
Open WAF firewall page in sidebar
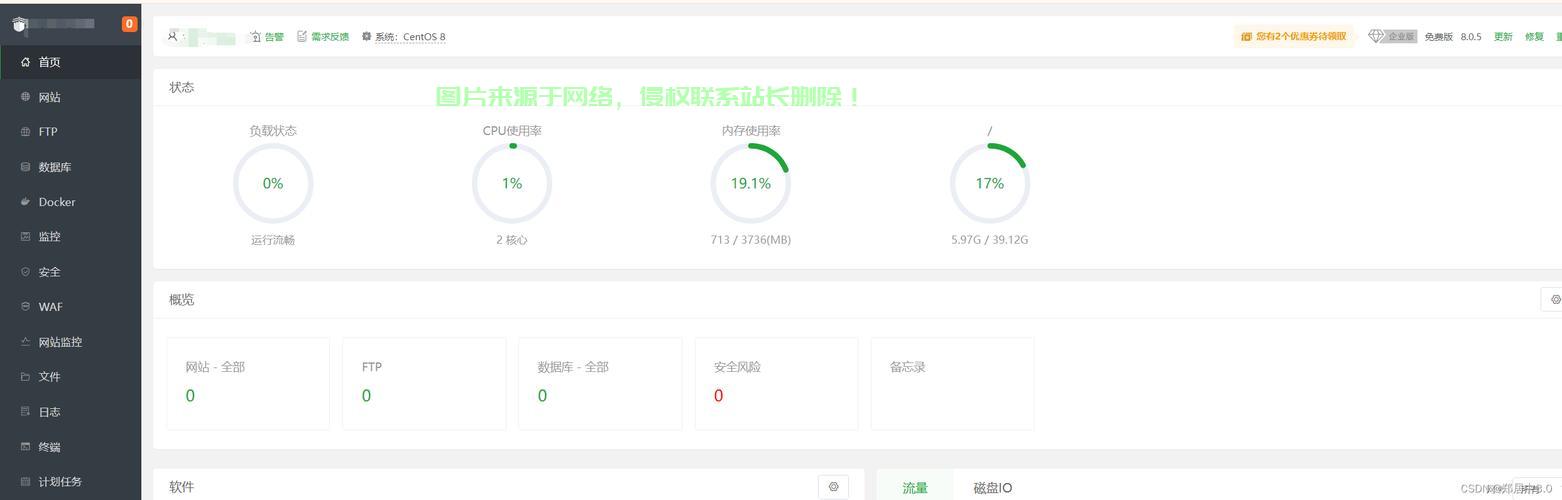pyautogui.click(x=50, y=307)
